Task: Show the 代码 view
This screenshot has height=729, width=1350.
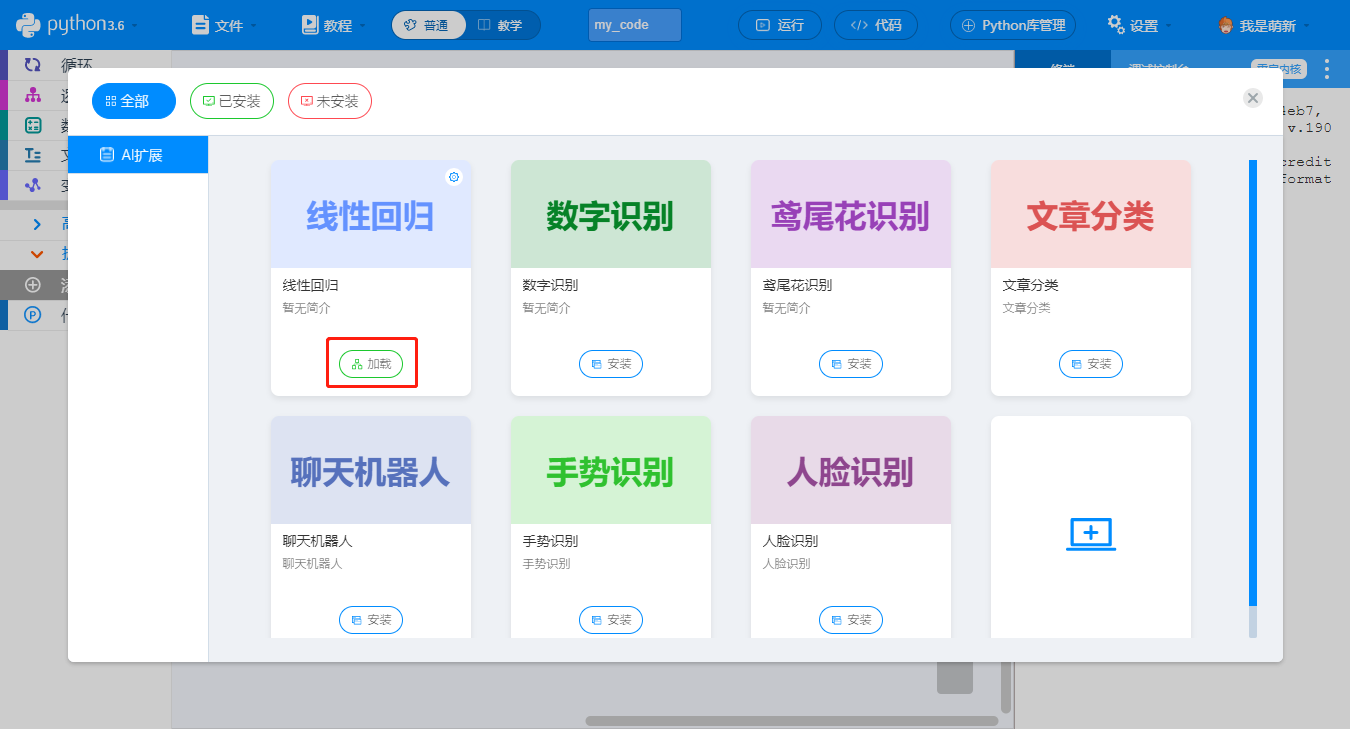Action: coord(875,25)
